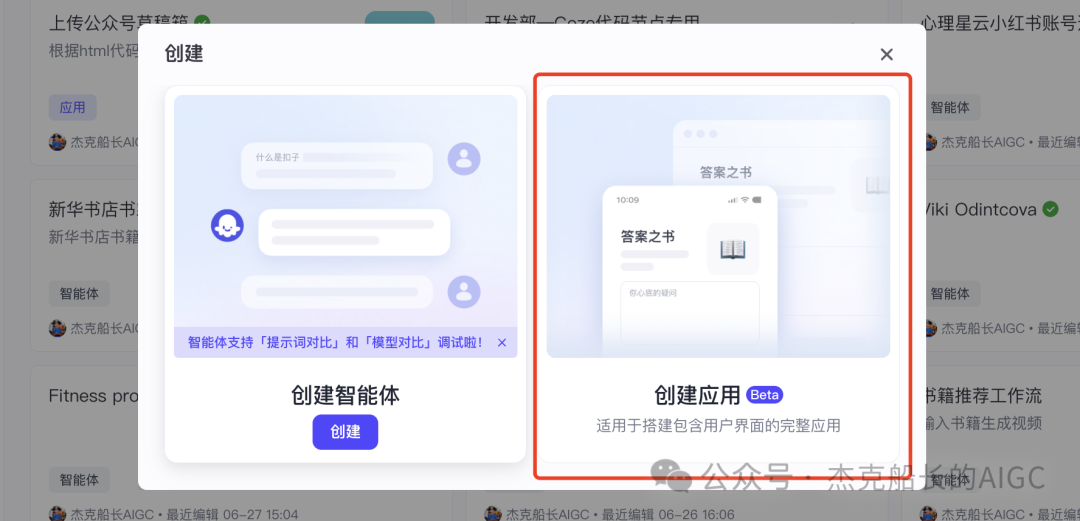Open the Viki Odintcova card behind dialog
The width and height of the screenshot is (1080, 521).
pos(982,210)
